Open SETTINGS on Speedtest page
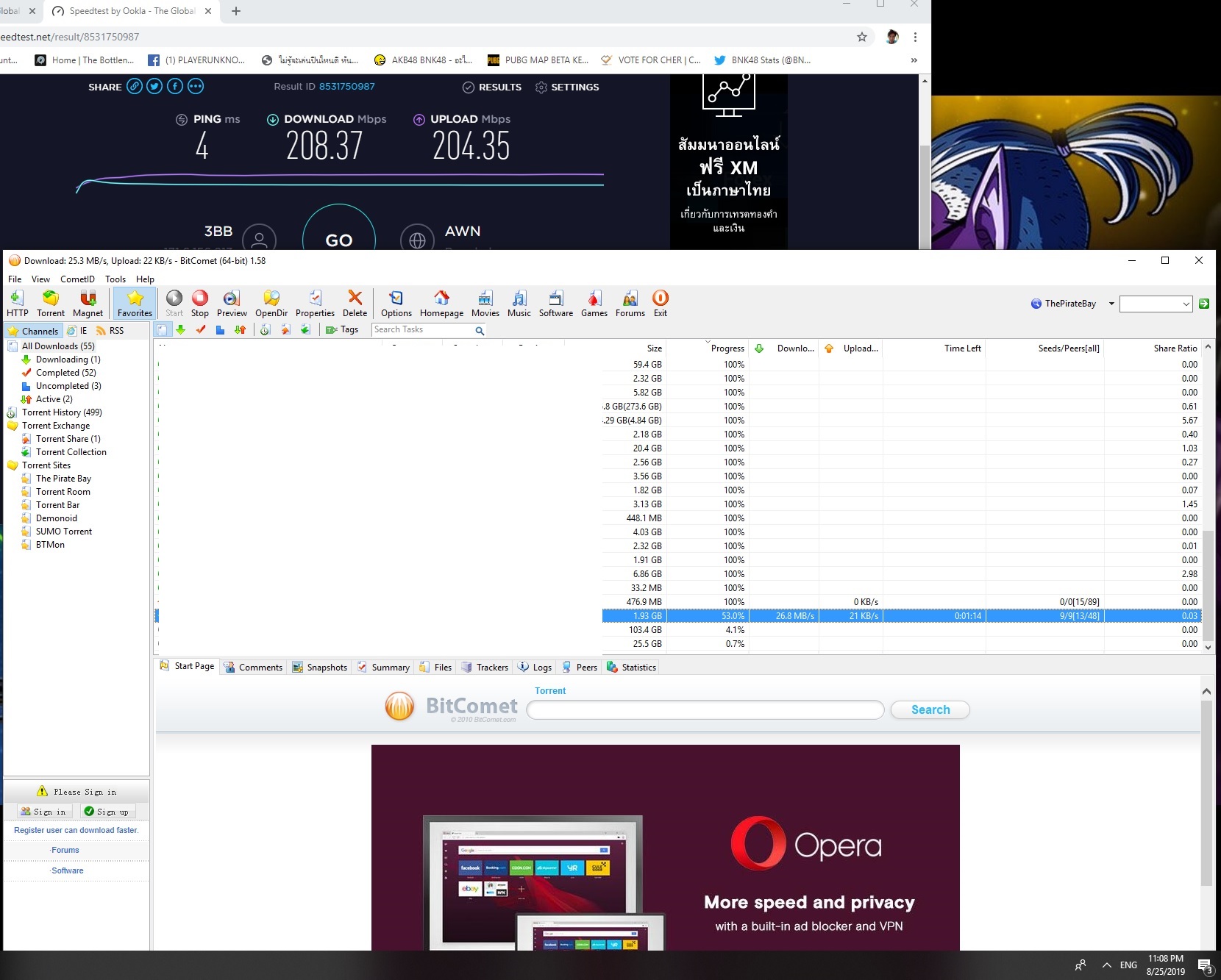 (567, 87)
